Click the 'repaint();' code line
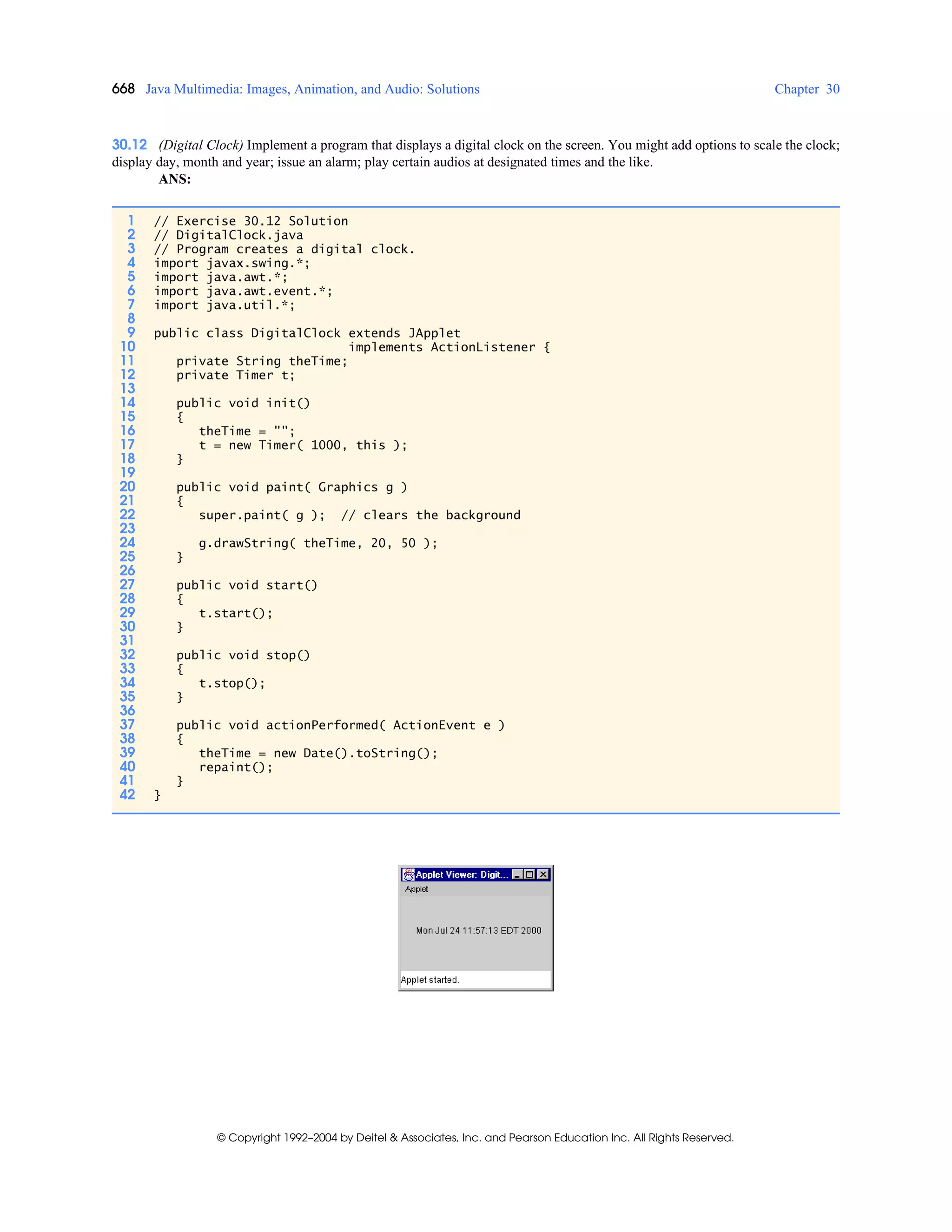Screen dimensions: 952x1232 [236, 767]
